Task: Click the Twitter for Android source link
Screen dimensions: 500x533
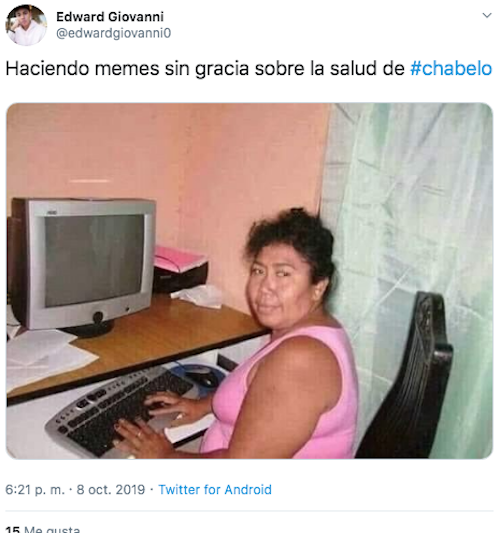Action: (x=215, y=490)
